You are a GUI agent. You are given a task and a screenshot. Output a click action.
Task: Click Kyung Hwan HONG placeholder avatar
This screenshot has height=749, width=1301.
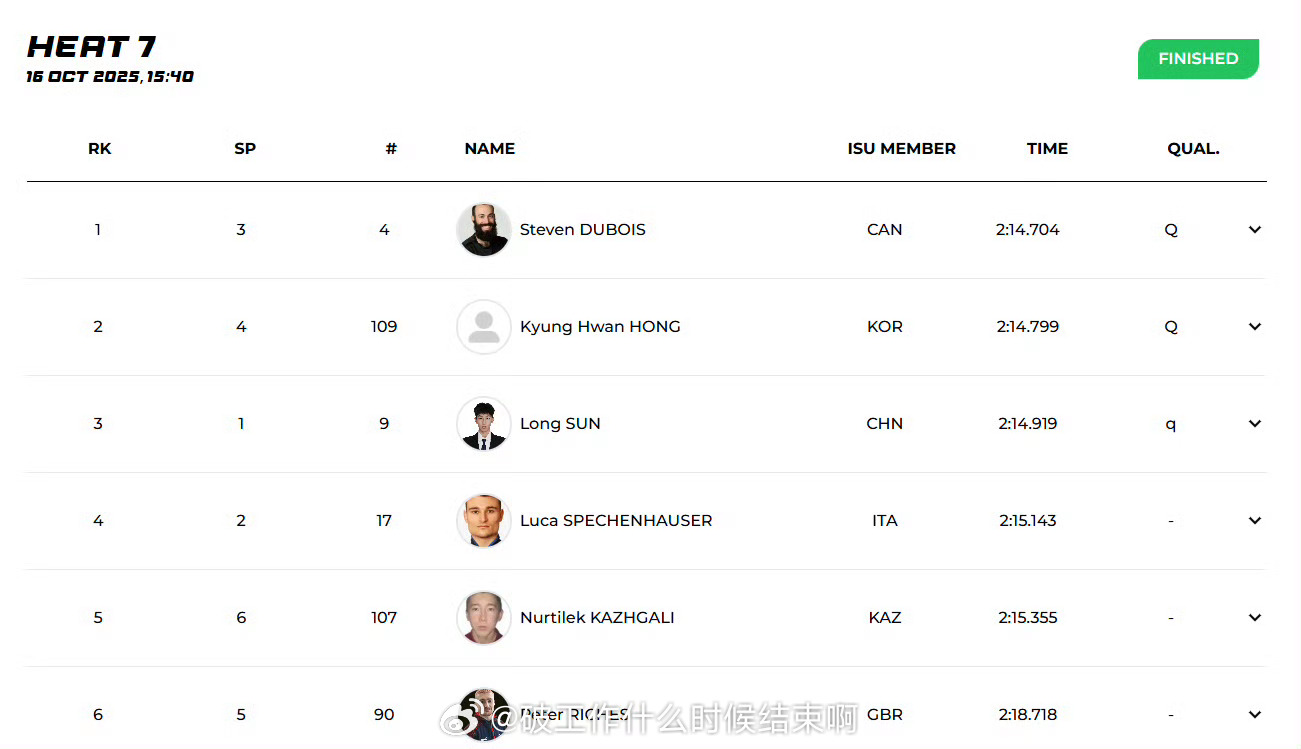click(x=484, y=327)
